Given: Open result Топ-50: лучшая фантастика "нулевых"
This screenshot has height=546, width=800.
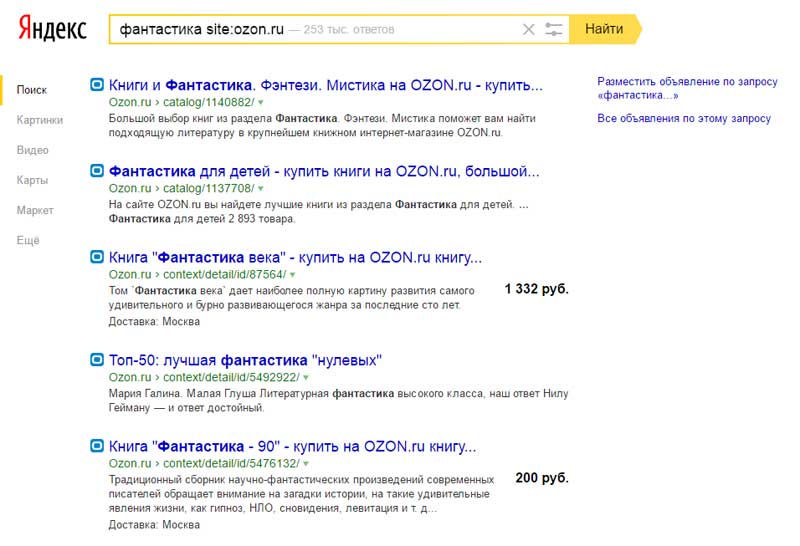Looking at the screenshot, I should coord(245,361).
